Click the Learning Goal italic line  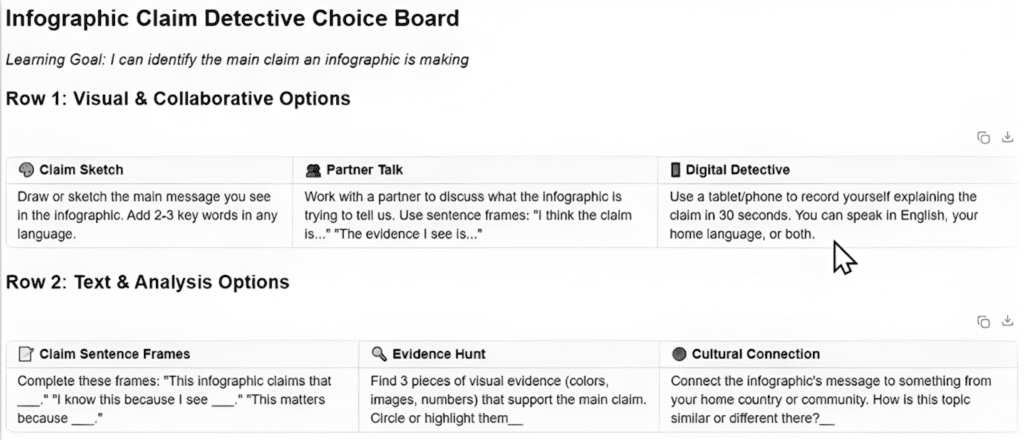(x=237, y=60)
